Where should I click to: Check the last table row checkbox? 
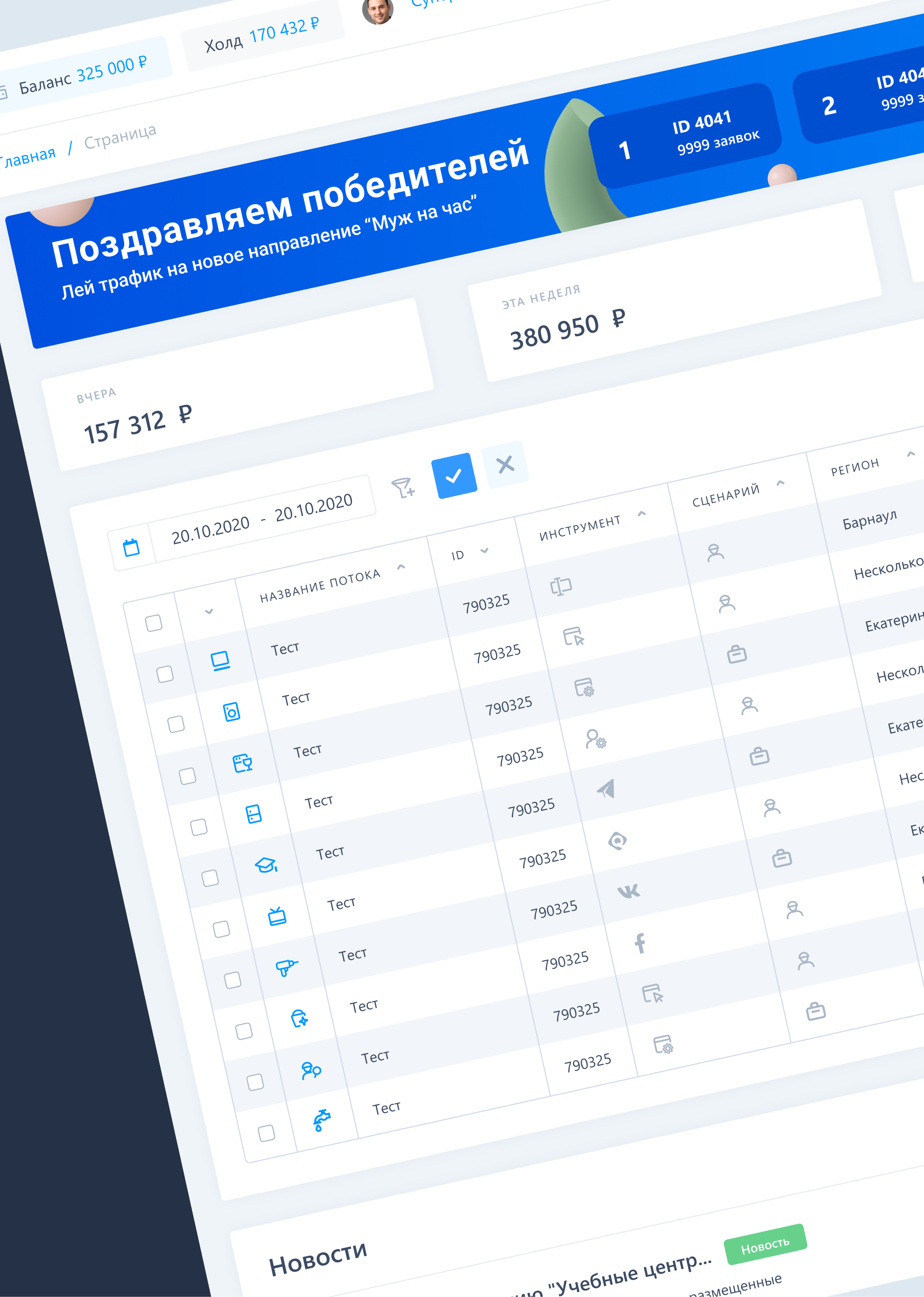266,1132
